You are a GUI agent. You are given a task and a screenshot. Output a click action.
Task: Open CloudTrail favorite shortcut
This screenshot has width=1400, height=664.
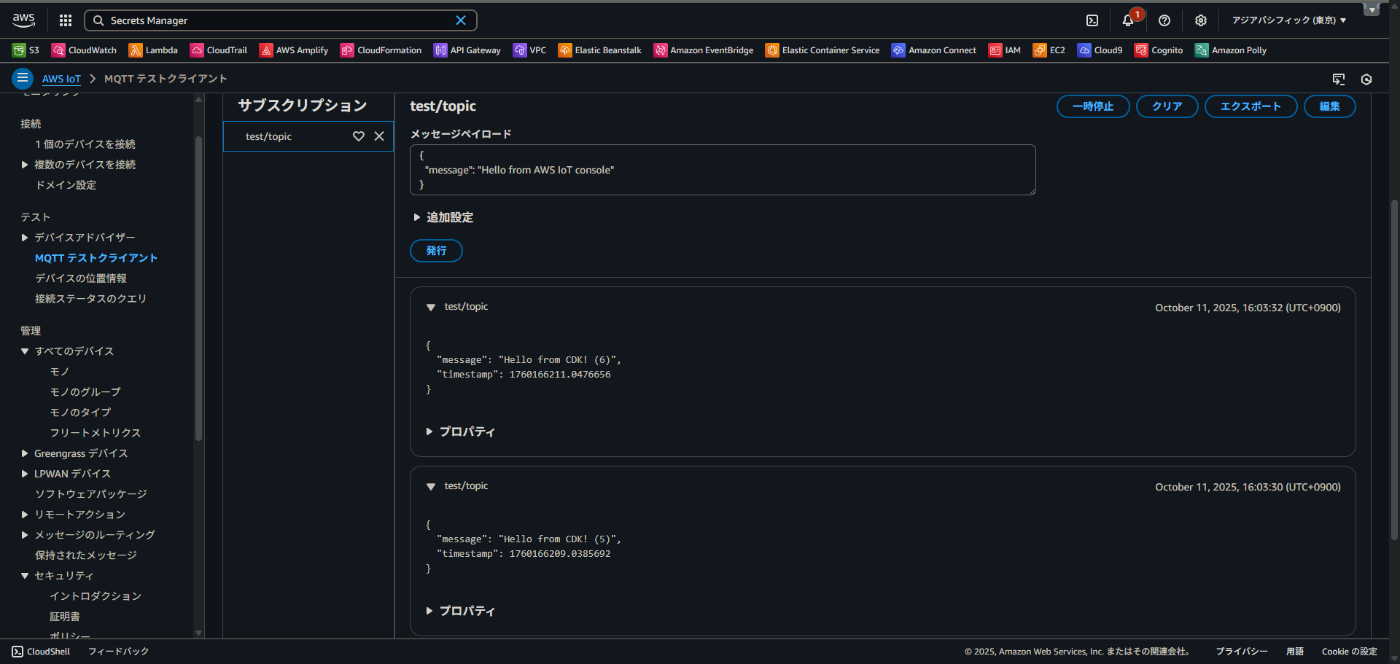pos(218,50)
